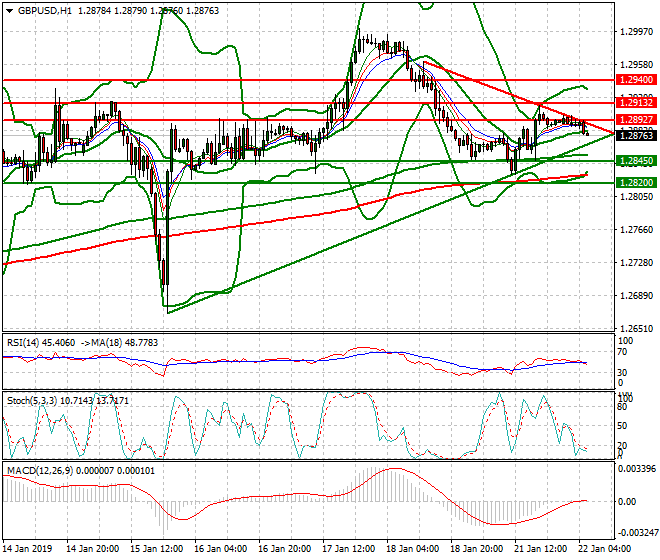Click the MACD zero level 0.00 label

628,501
